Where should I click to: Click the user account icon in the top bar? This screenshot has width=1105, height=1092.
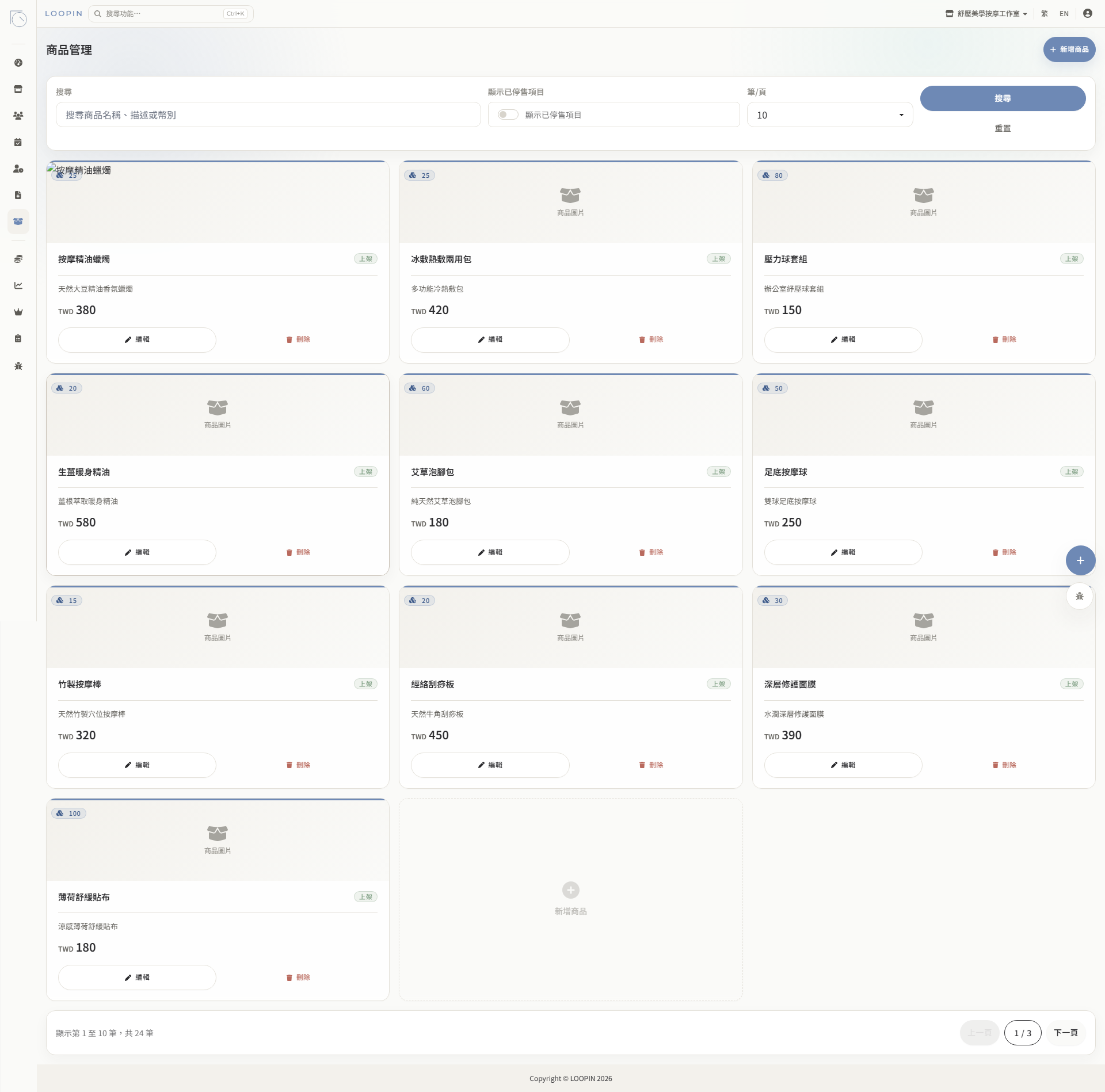[x=1087, y=13]
